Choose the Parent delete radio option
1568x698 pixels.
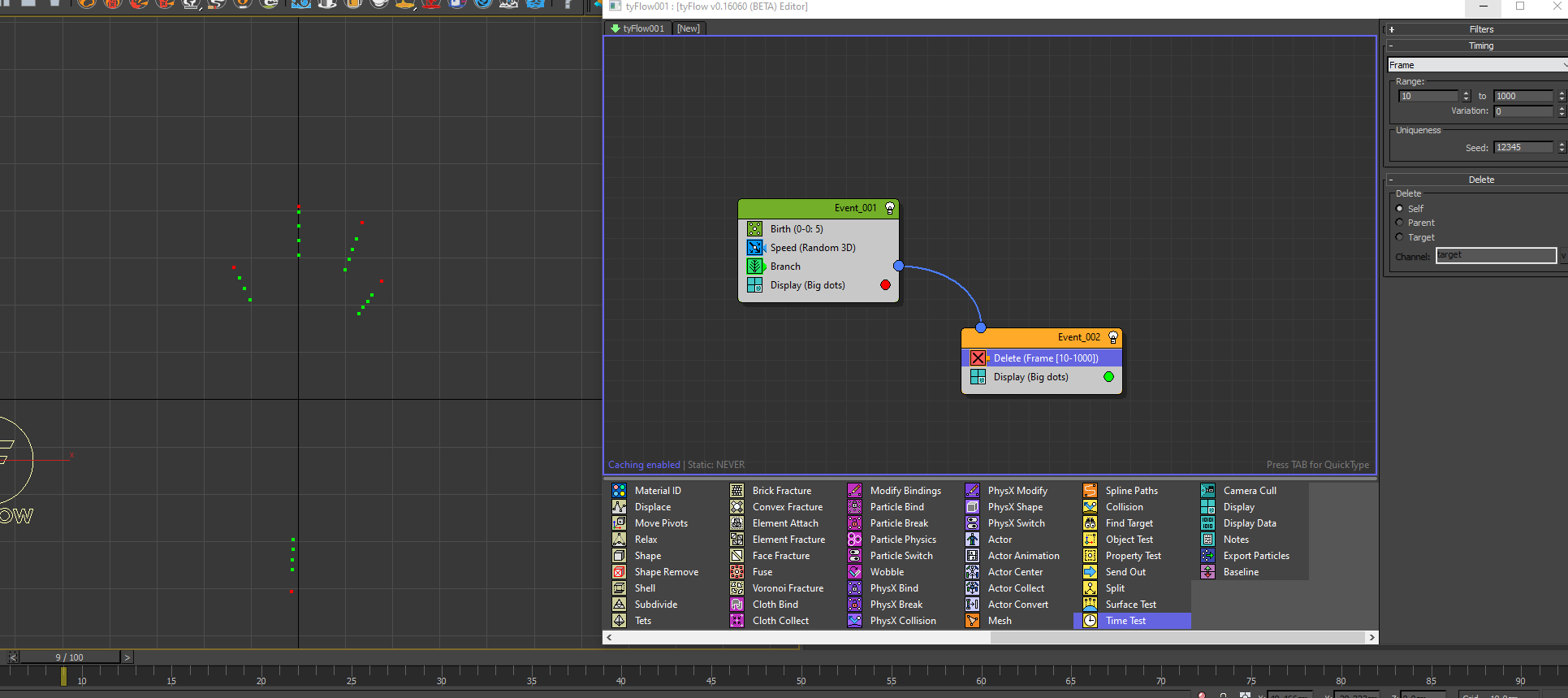pos(1399,223)
